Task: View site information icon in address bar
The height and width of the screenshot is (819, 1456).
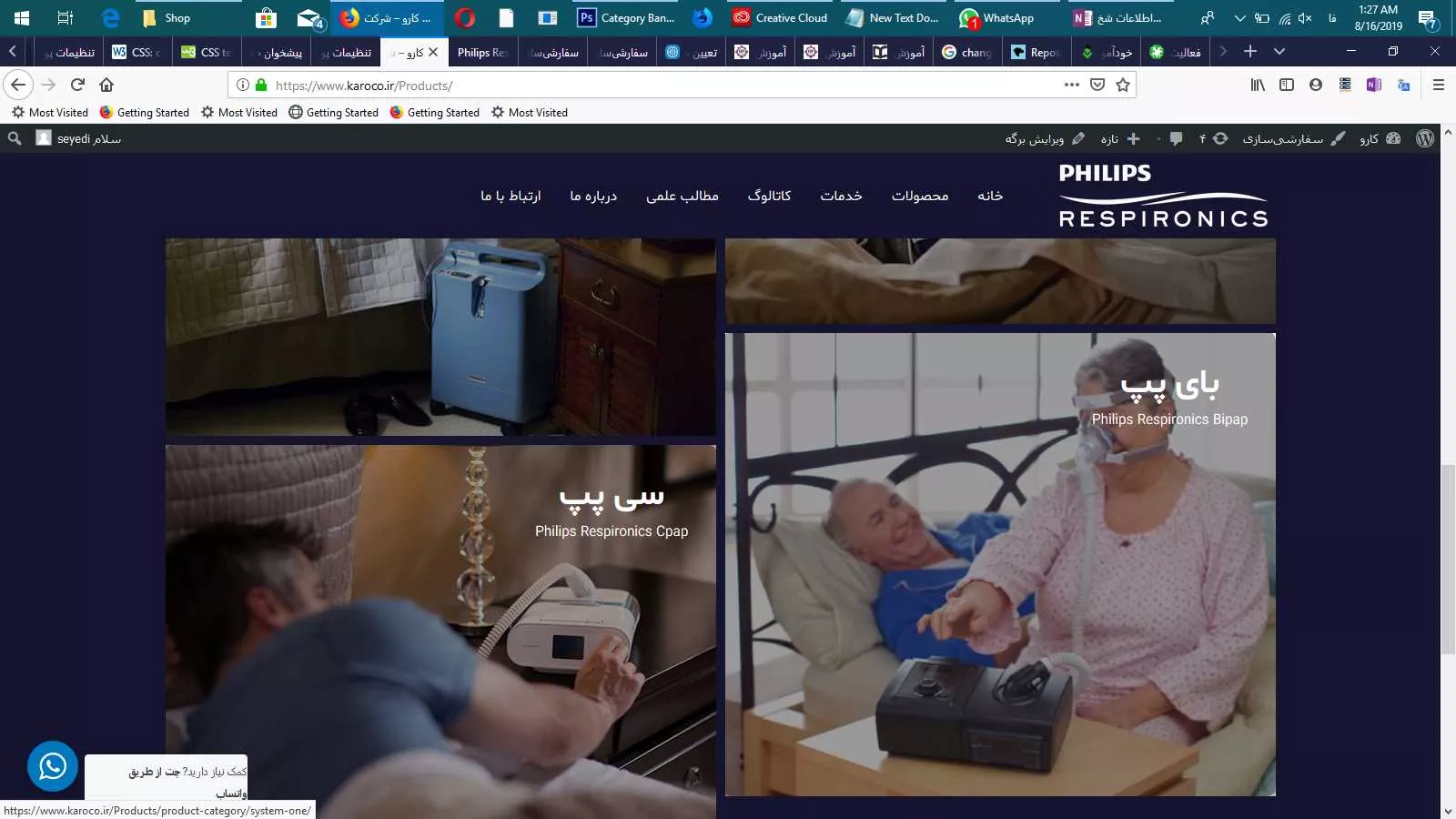Action: click(243, 85)
